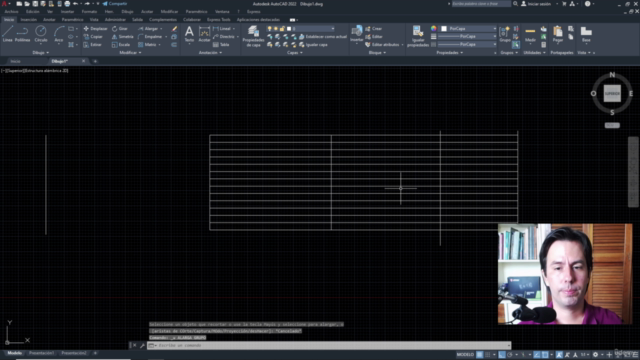Toggle snap mode in status bar
640x360 pixels.
click(488, 355)
